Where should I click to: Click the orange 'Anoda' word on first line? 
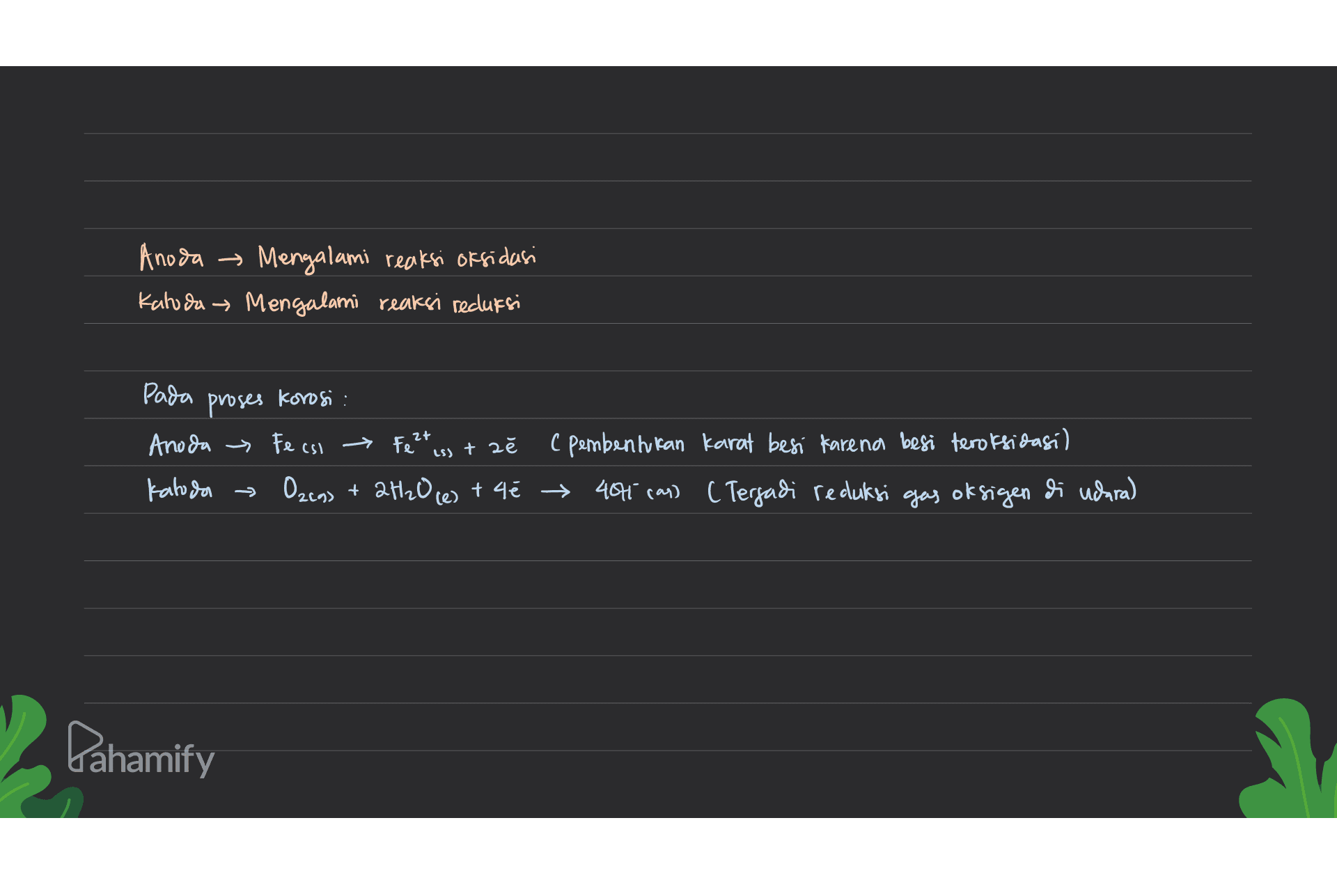pos(171,257)
